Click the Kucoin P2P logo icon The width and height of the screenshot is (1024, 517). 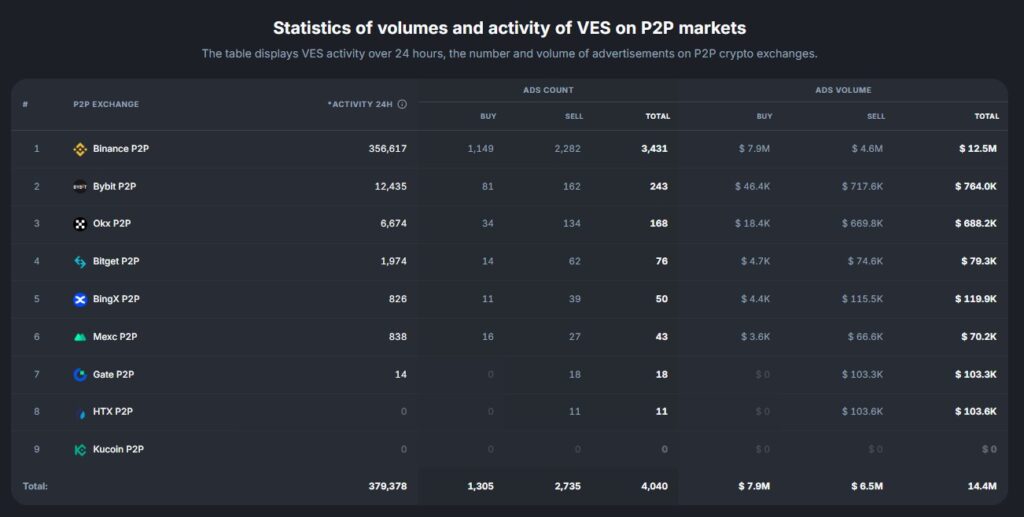pos(80,450)
